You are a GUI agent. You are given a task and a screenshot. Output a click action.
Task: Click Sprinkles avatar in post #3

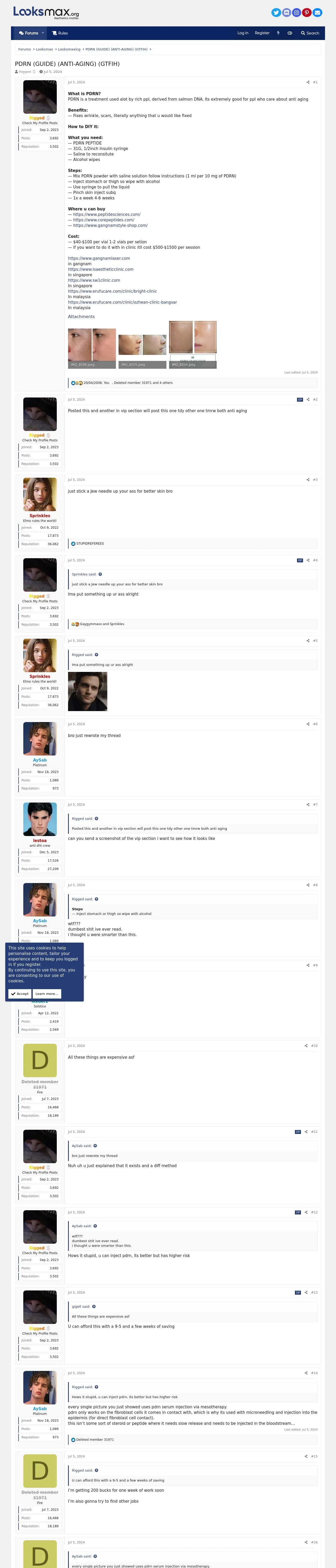click(40, 494)
